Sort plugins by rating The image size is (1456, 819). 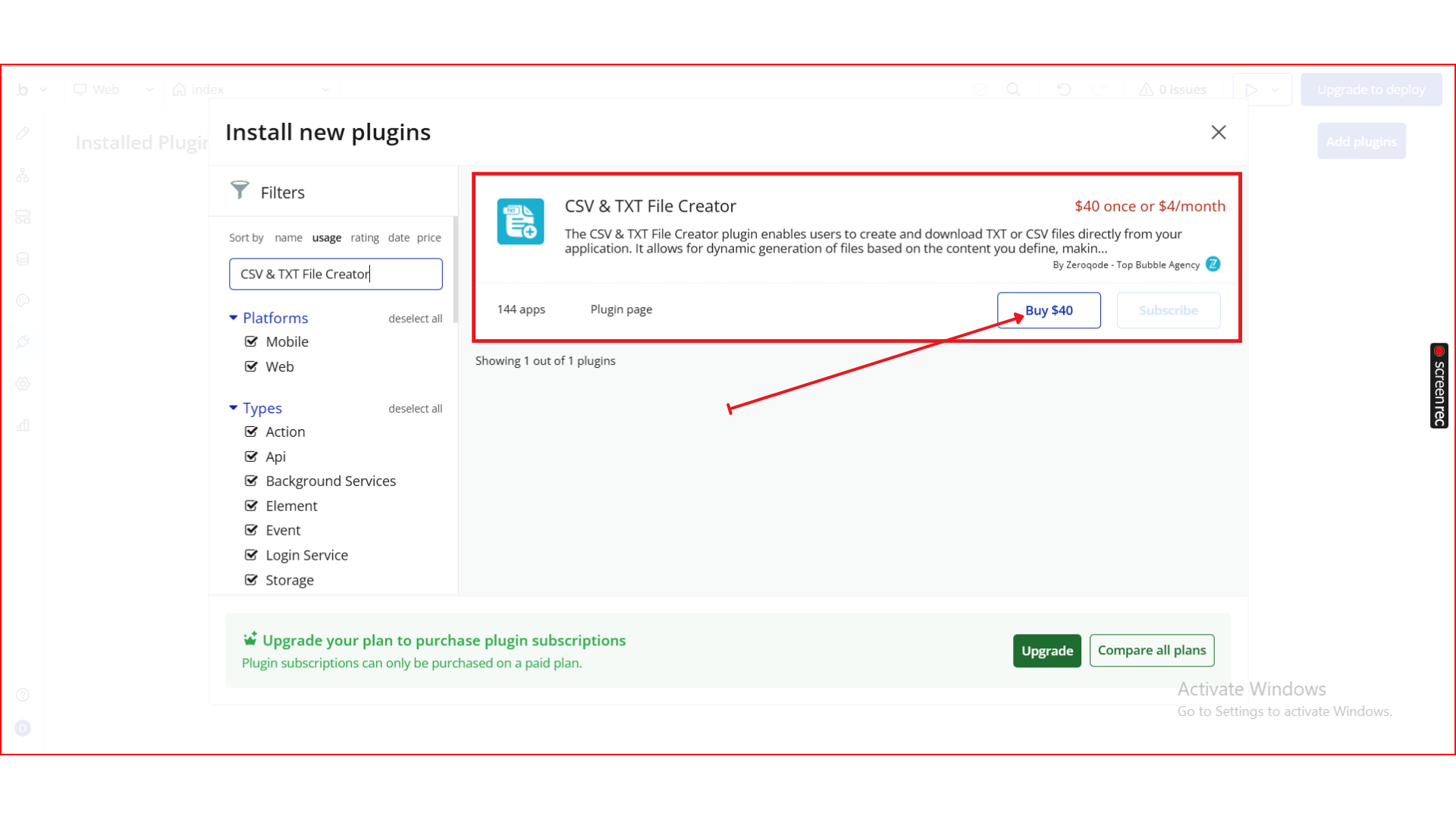pyautogui.click(x=365, y=238)
